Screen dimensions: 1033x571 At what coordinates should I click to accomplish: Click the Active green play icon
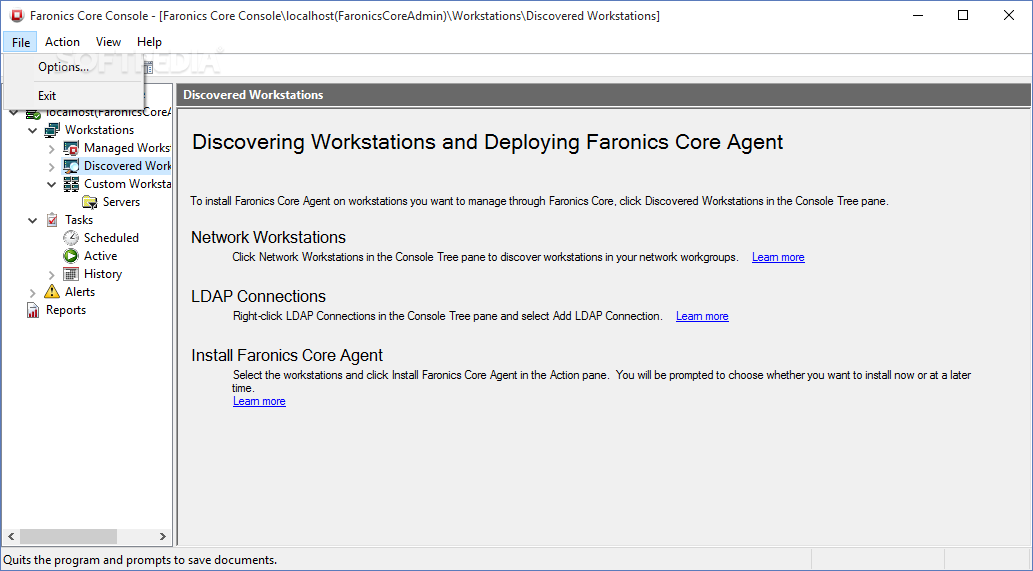71,256
